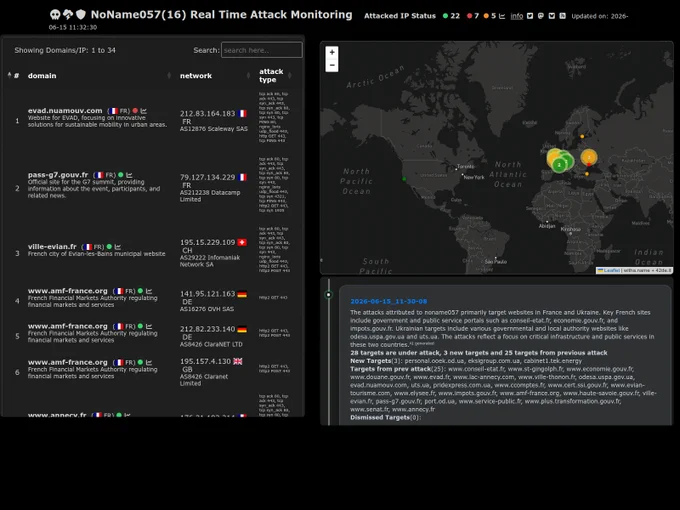Click the network column header label
680x510 pixels.
pos(196,76)
